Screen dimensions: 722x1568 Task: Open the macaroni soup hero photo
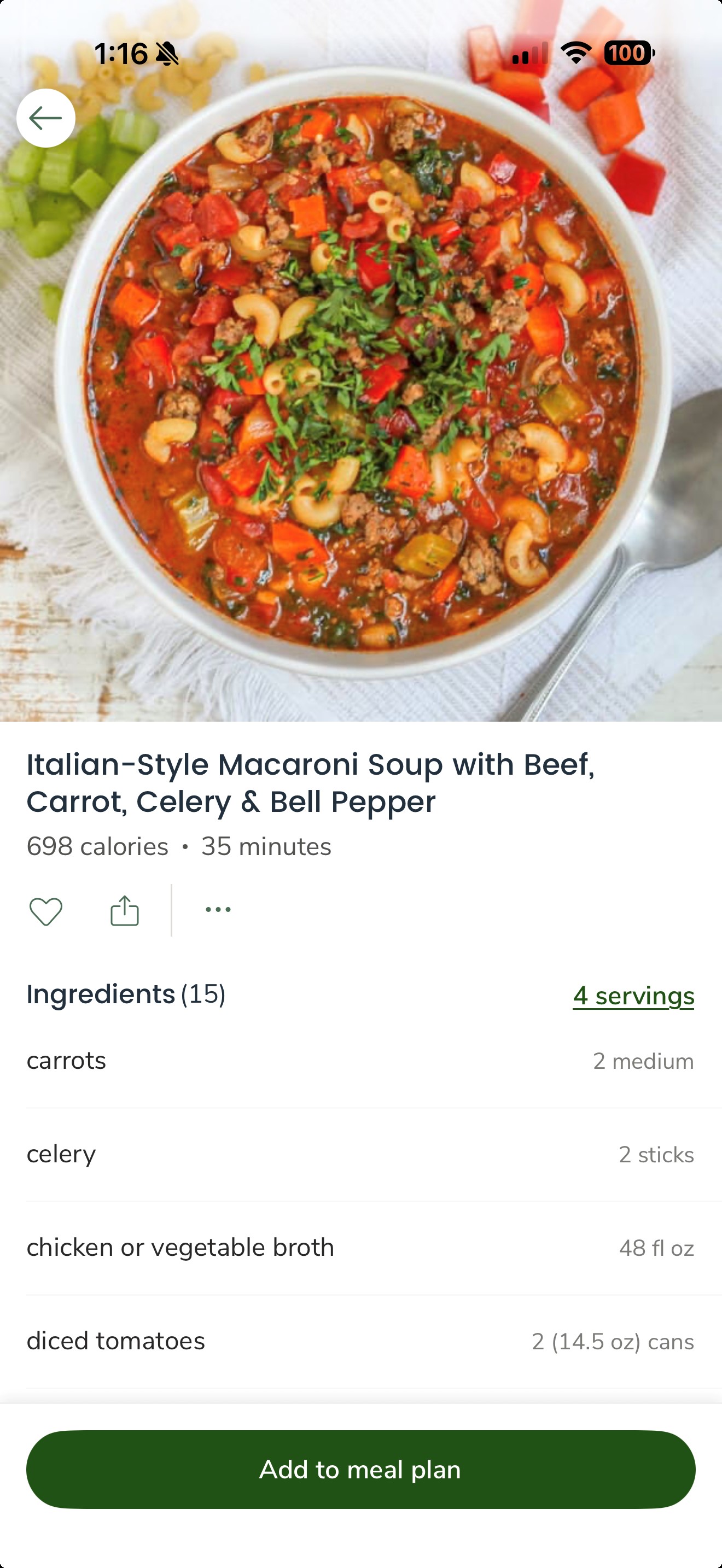360,390
